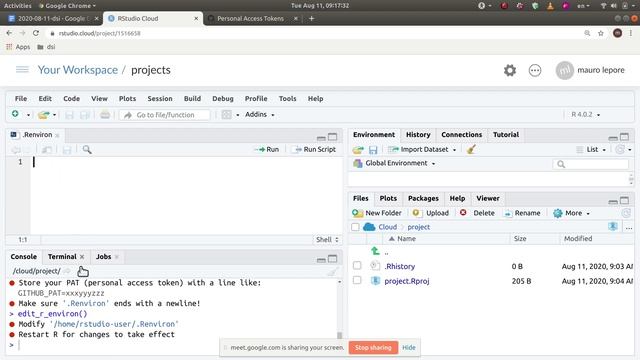The width and height of the screenshot is (640, 360).
Task: Open the File menu
Action: pos(21,98)
